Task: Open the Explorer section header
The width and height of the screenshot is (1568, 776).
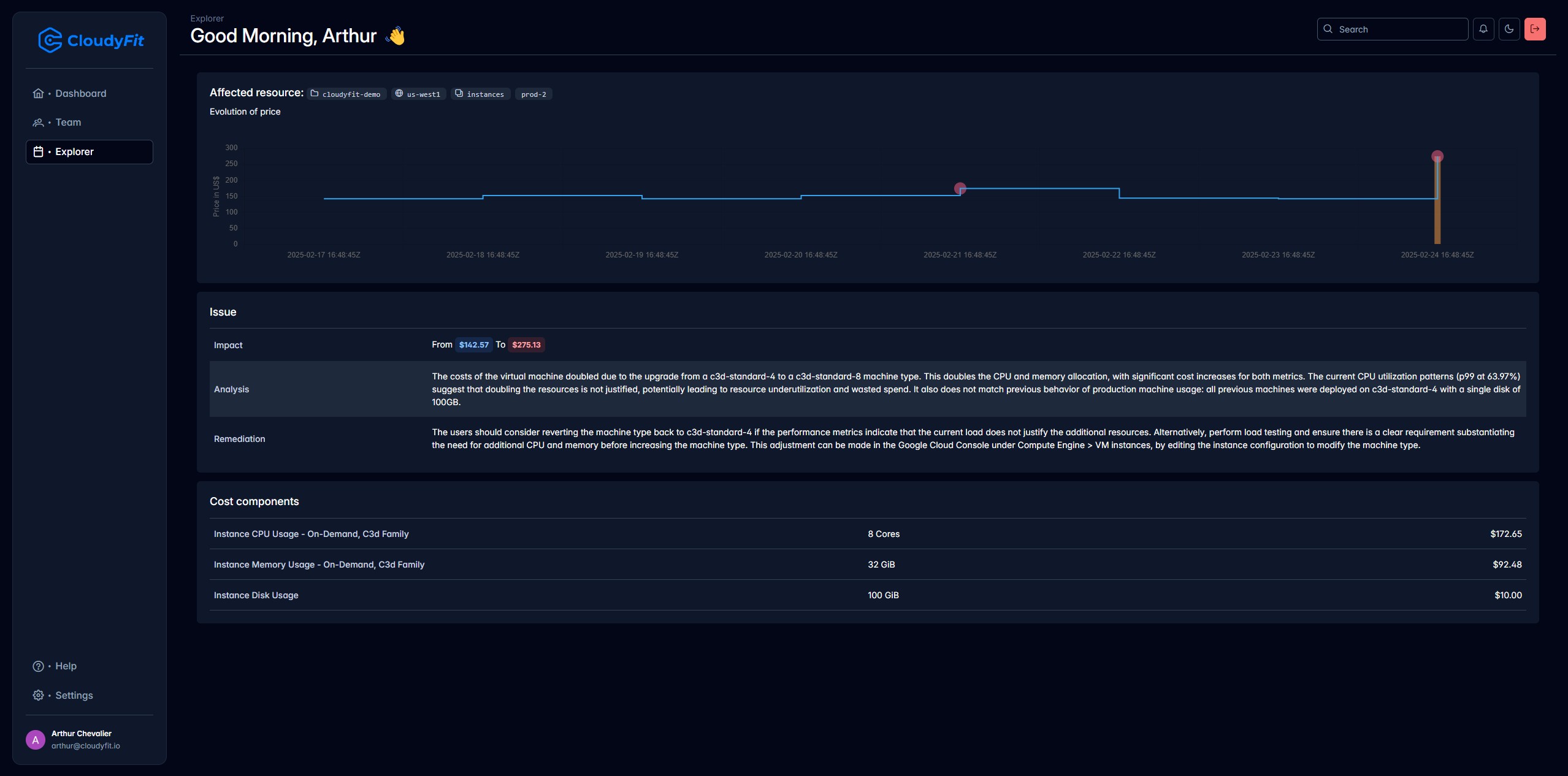Action: [x=207, y=18]
